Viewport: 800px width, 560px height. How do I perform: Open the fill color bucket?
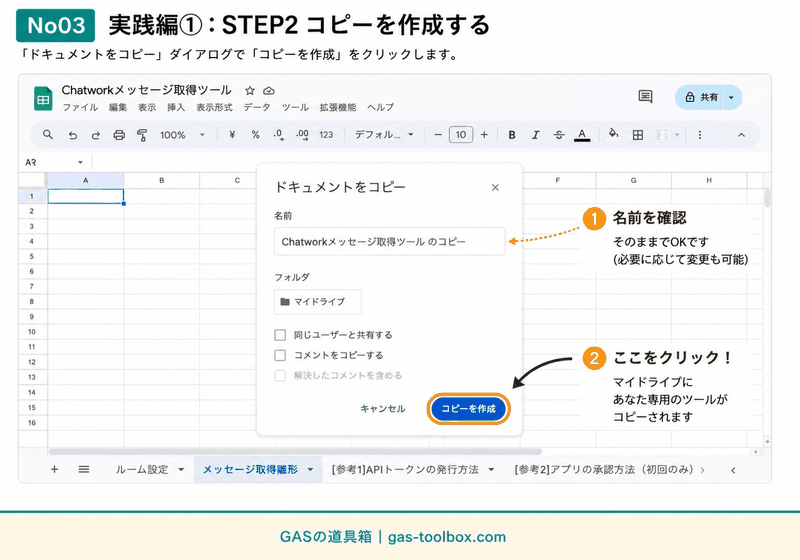[x=614, y=134]
